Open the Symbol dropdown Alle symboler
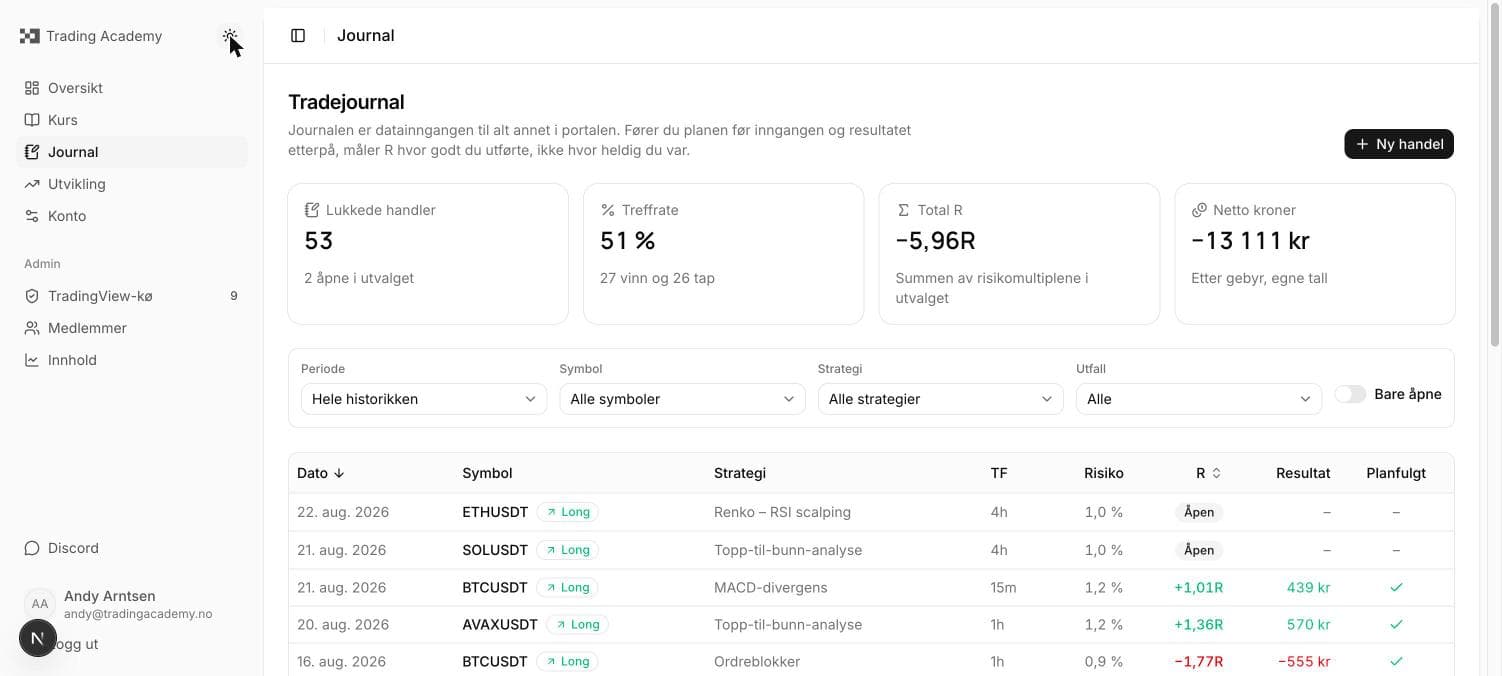 (682, 399)
